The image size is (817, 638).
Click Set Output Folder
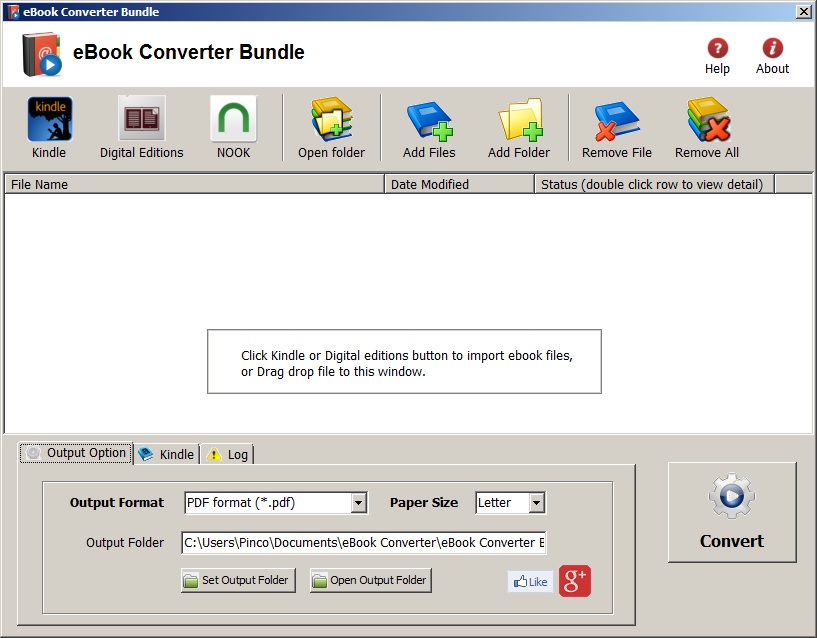(238, 580)
